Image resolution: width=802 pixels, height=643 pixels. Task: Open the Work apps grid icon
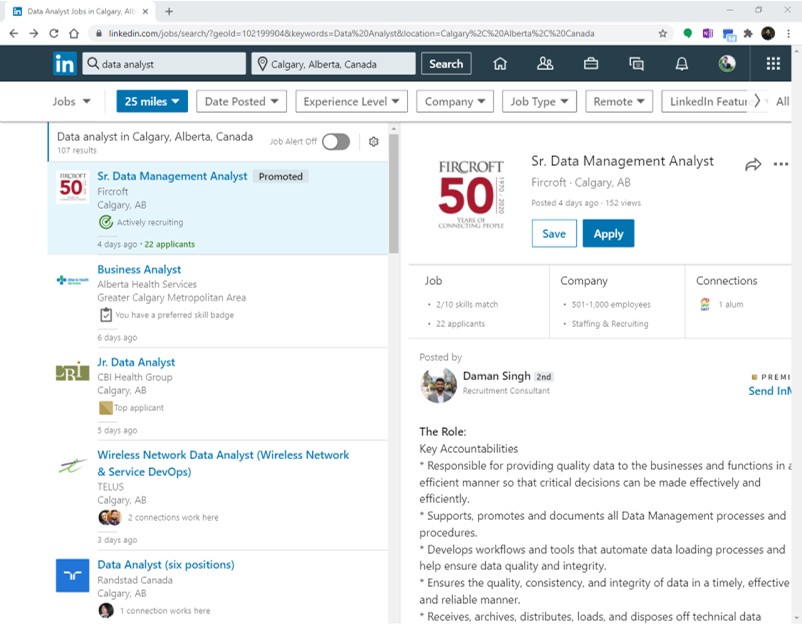click(773, 63)
